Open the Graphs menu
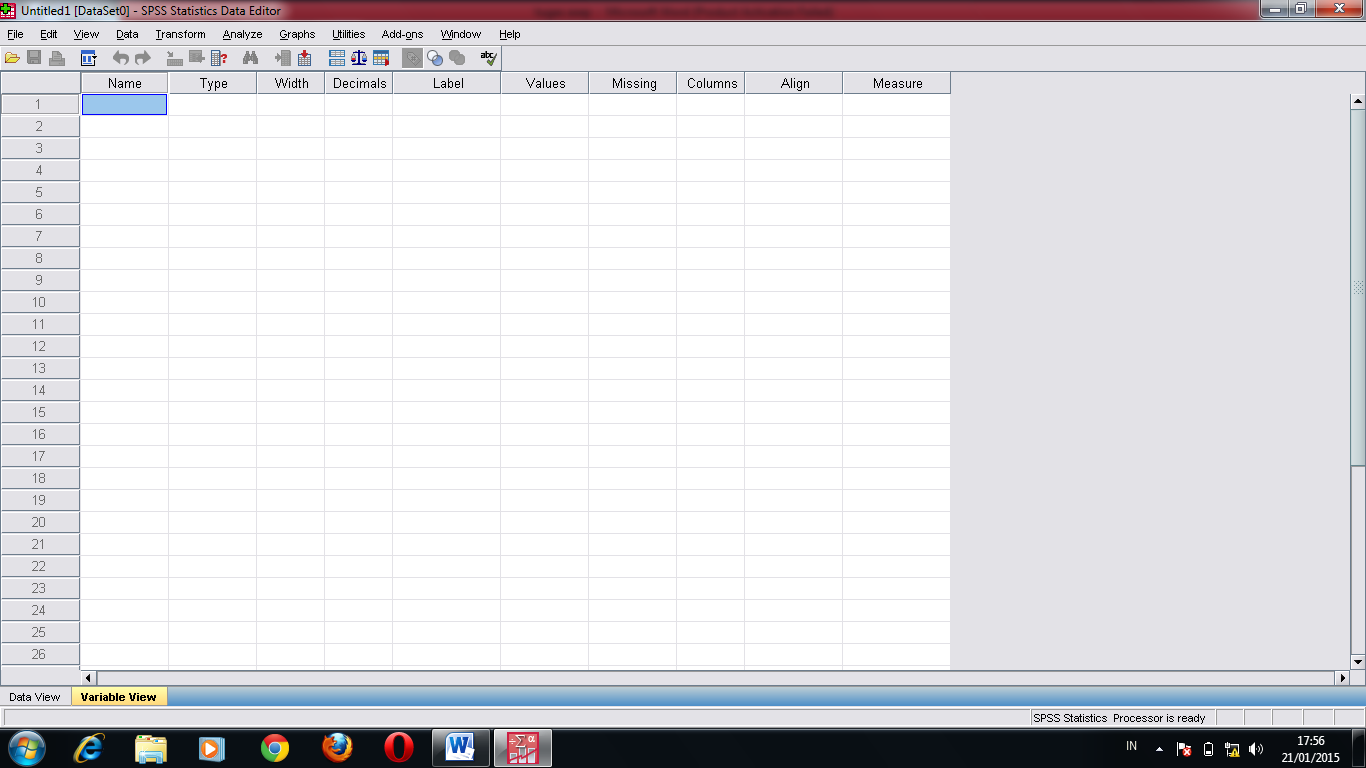The image size is (1366, 768). pyautogui.click(x=297, y=34)
